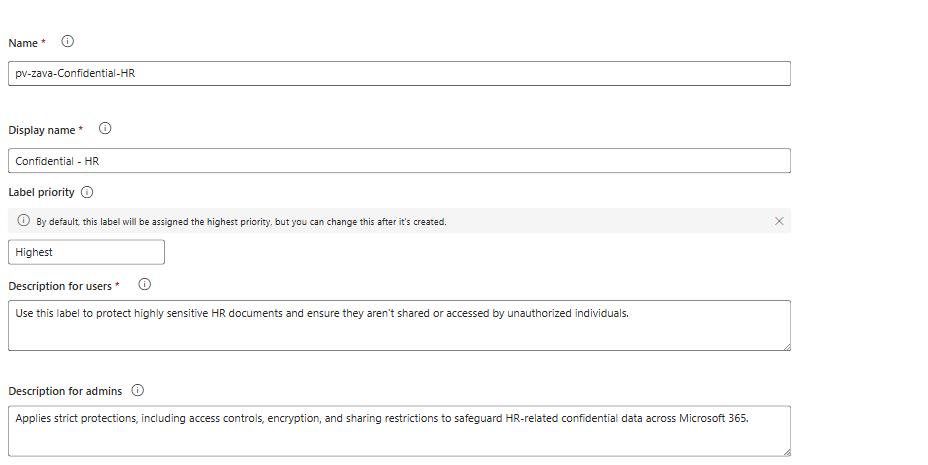928x465 pixels.
Task: Click the info icon inside priority banner
Action: 23,220
